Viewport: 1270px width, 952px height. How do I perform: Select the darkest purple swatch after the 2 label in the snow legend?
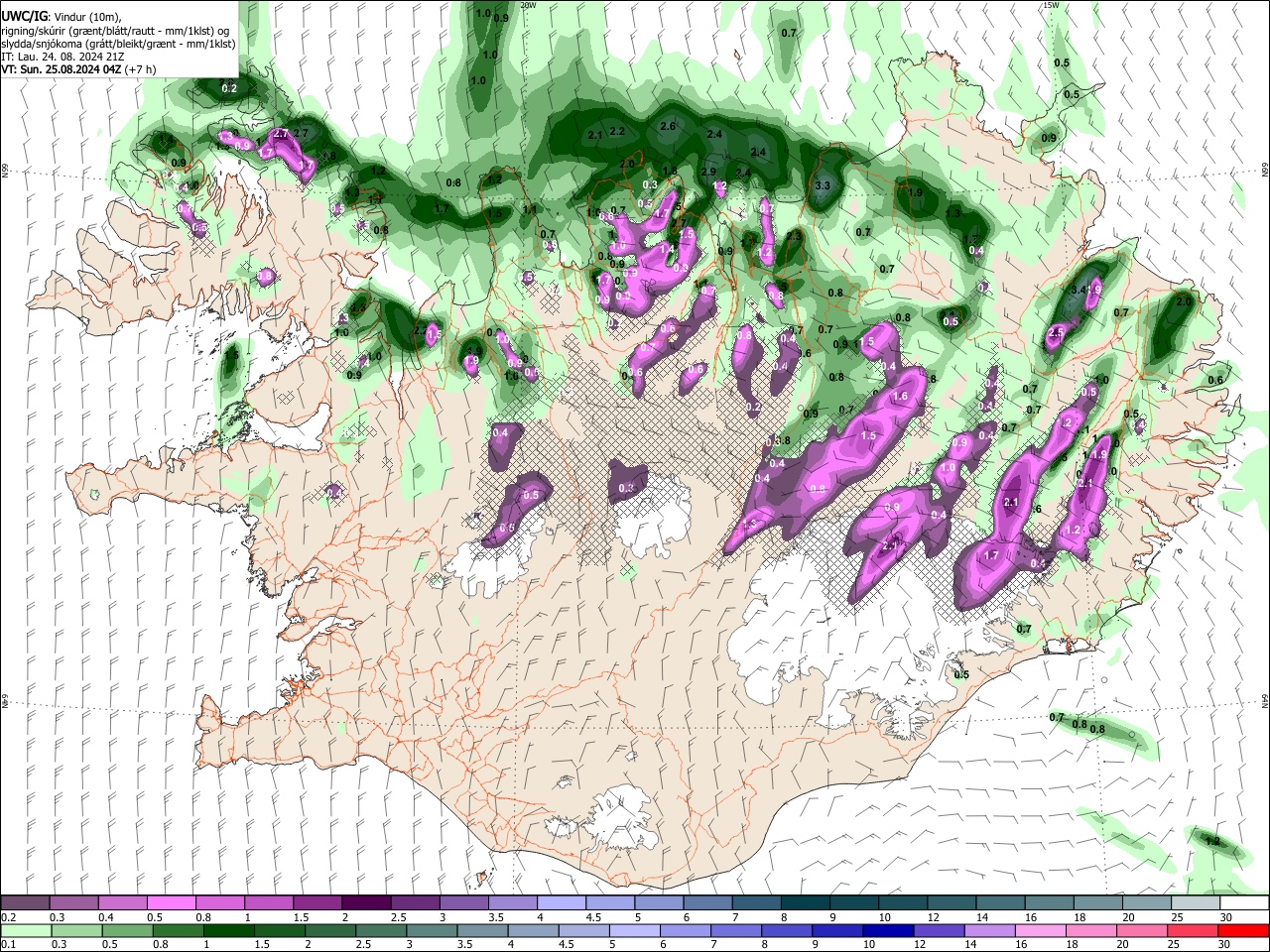click(x=365, y=902)
